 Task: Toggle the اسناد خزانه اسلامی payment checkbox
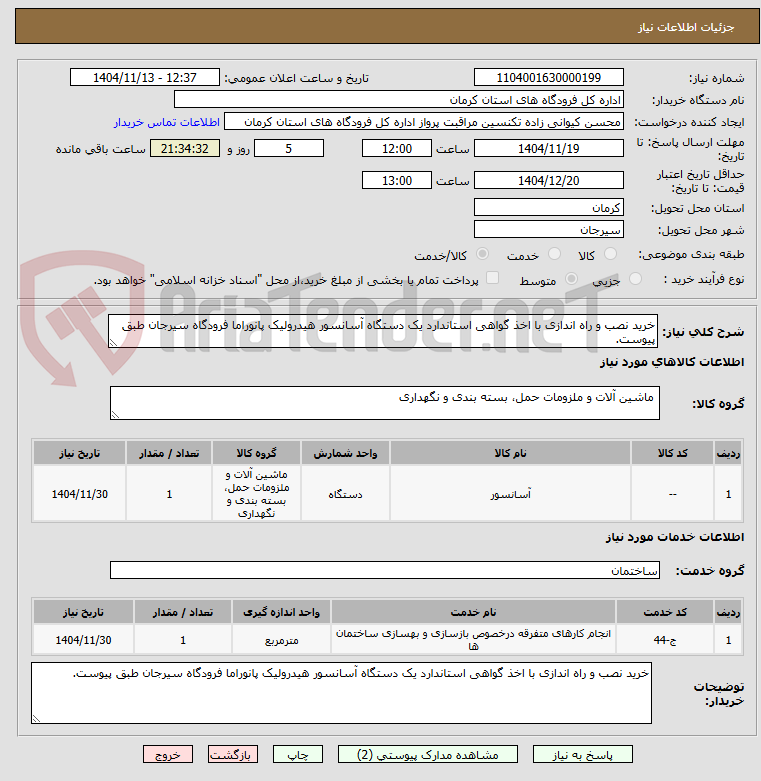click(492, 278)
